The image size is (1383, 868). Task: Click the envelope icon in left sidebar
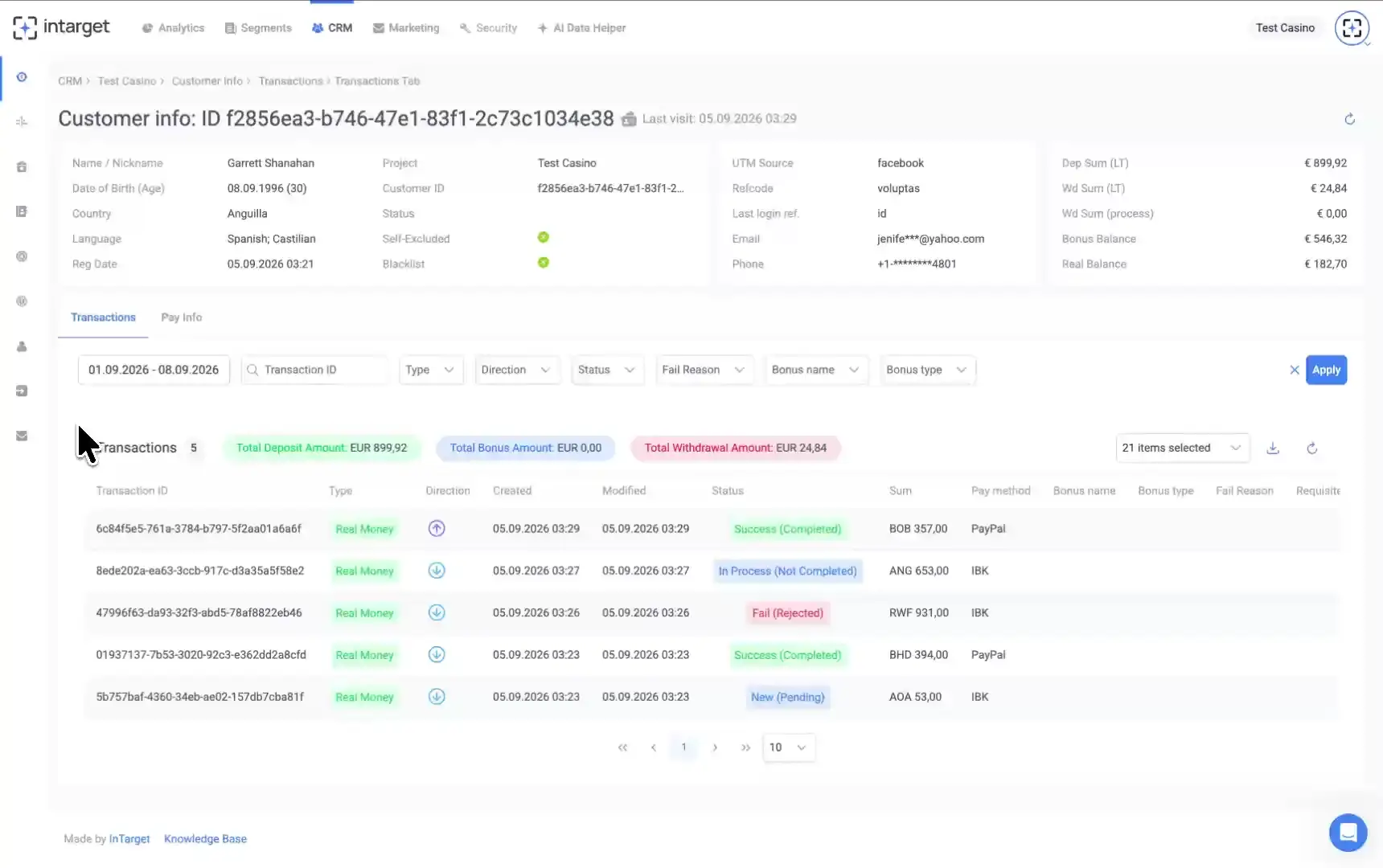22,436
